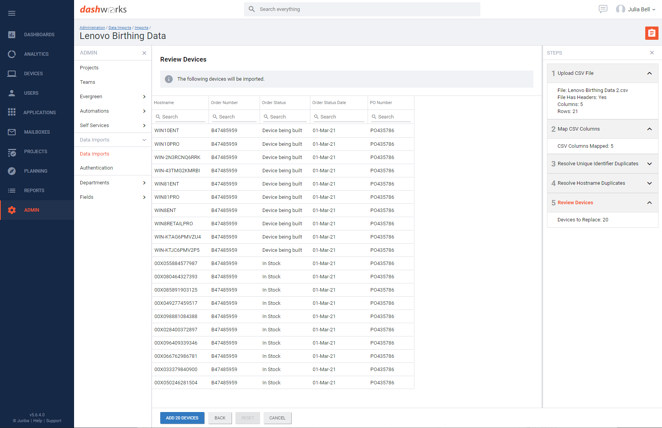662x428 pixels.
Task: Sort by the Order Status column header
Action: coord(274,103)
